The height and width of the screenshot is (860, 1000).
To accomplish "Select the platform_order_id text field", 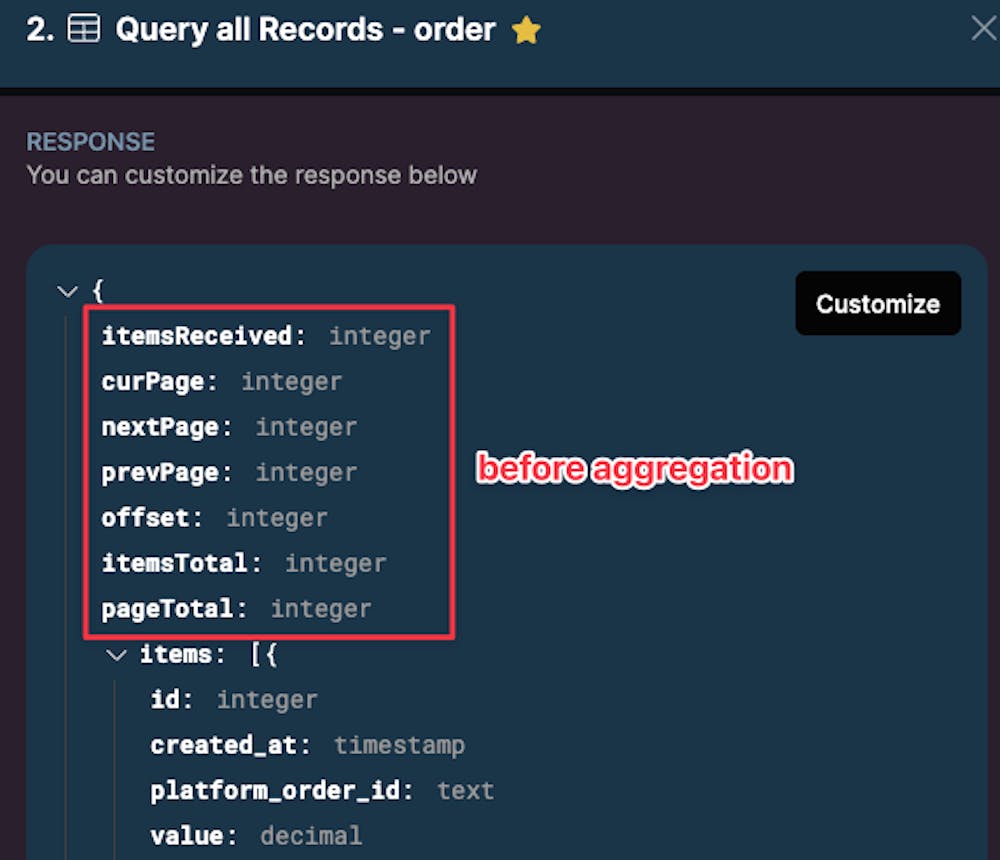I will click(x=322, y=791).
